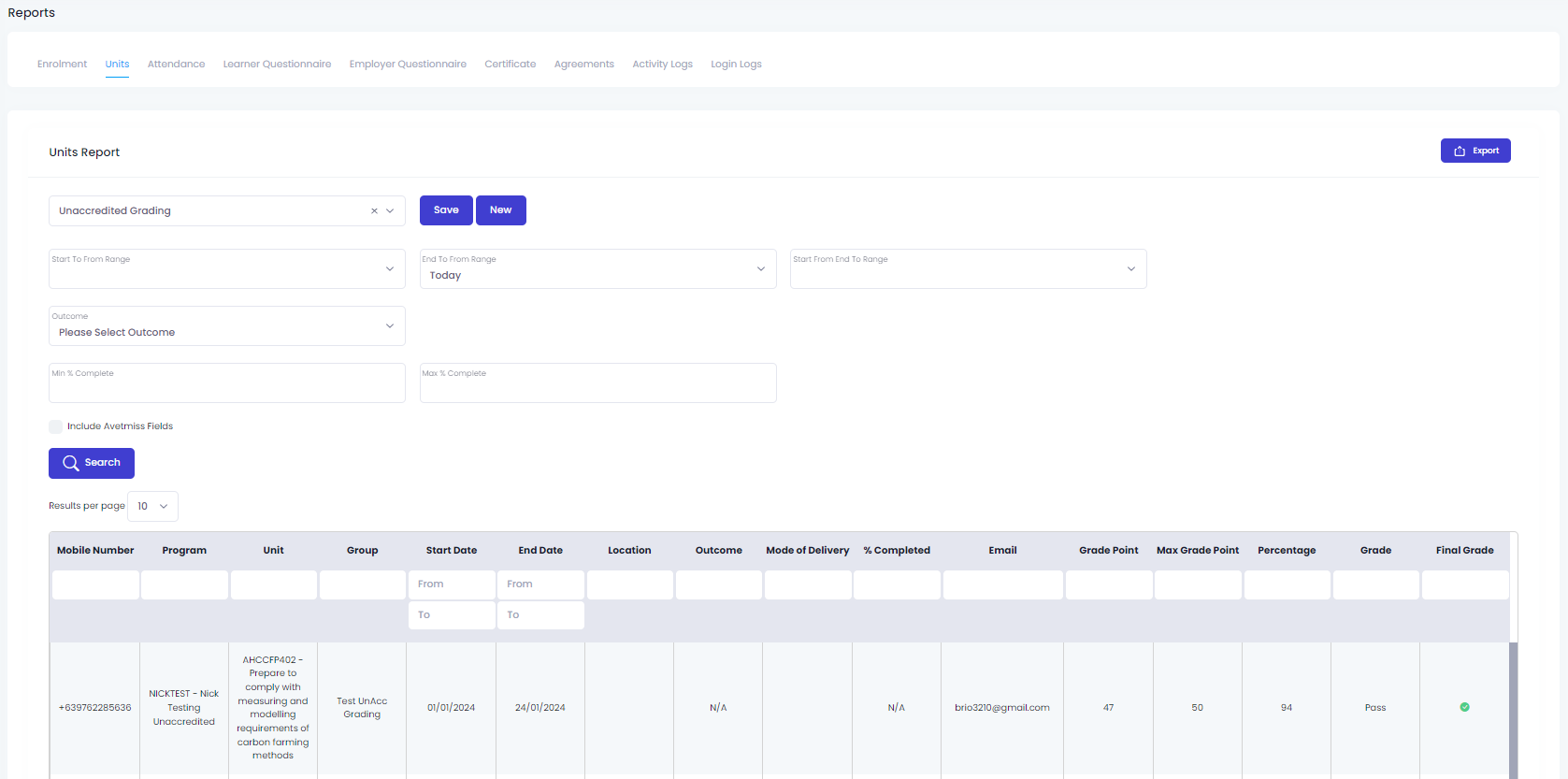The height and width of the screenshot is (779, 1568).
Task: Open the End To From Range dropdown
Action: pyautogui.click(x=598, y=268)
